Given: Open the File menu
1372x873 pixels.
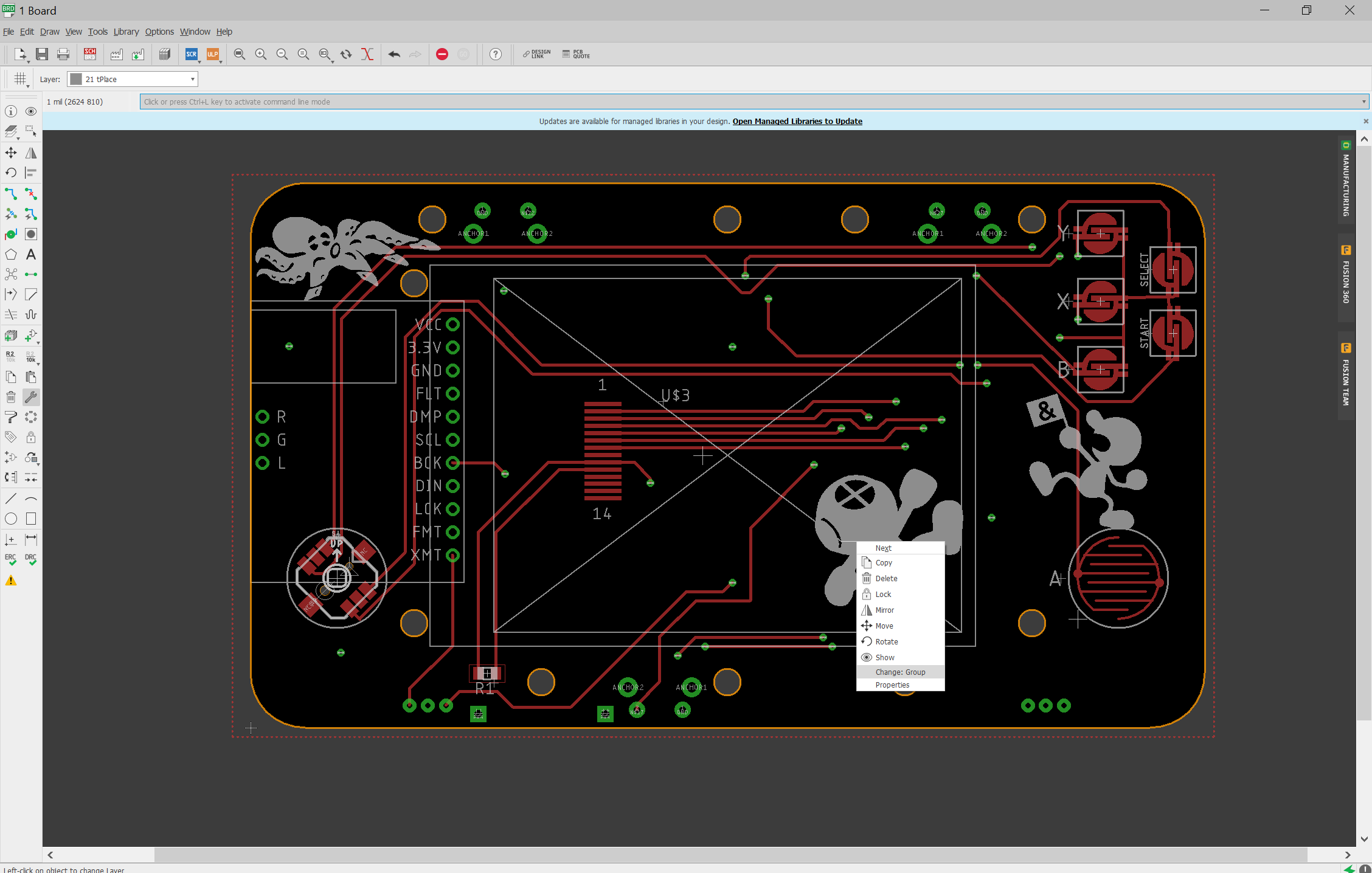Looking at the screenshot, I should click(x=9, y=32).
